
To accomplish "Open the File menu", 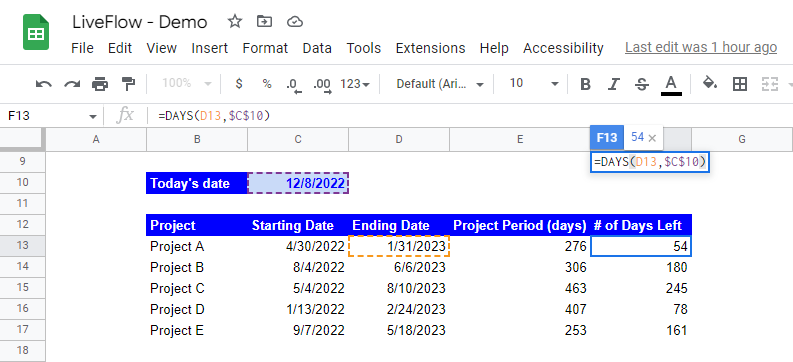I will (82, 48).
